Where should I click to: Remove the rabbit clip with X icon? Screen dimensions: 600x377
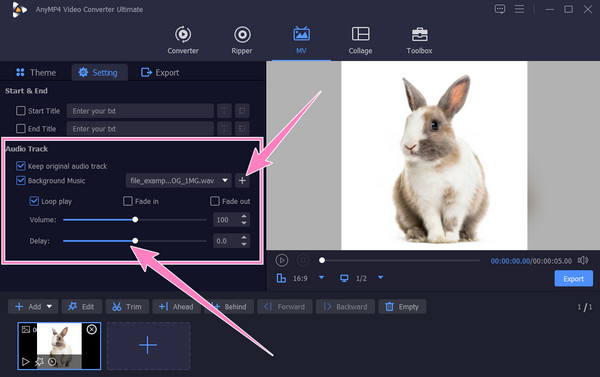pos(91,329)
